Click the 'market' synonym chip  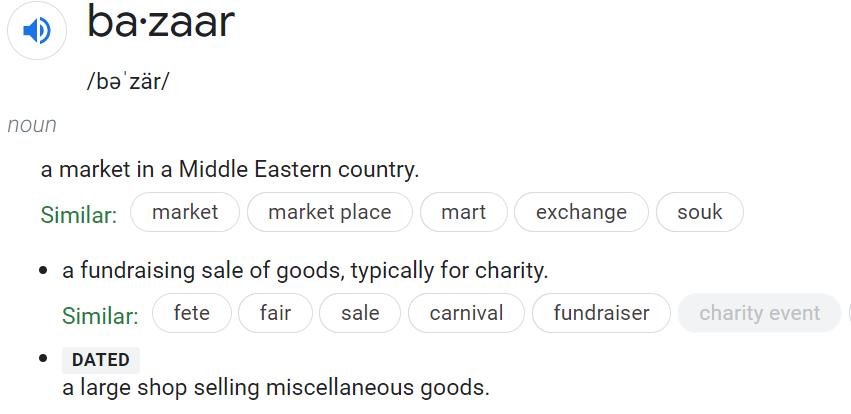click(185, 212)
